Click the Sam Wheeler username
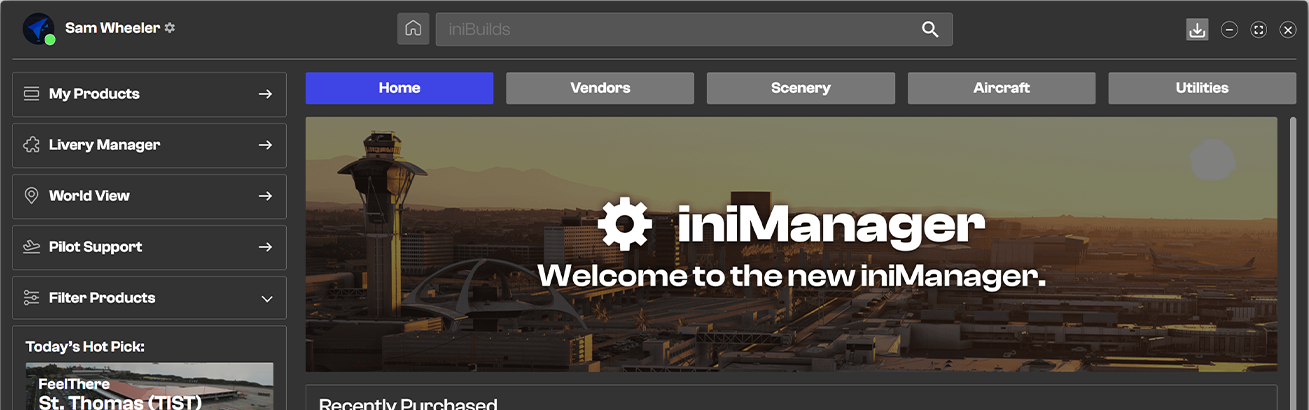This screenshot has height=410, width=1309. point(112,28)
